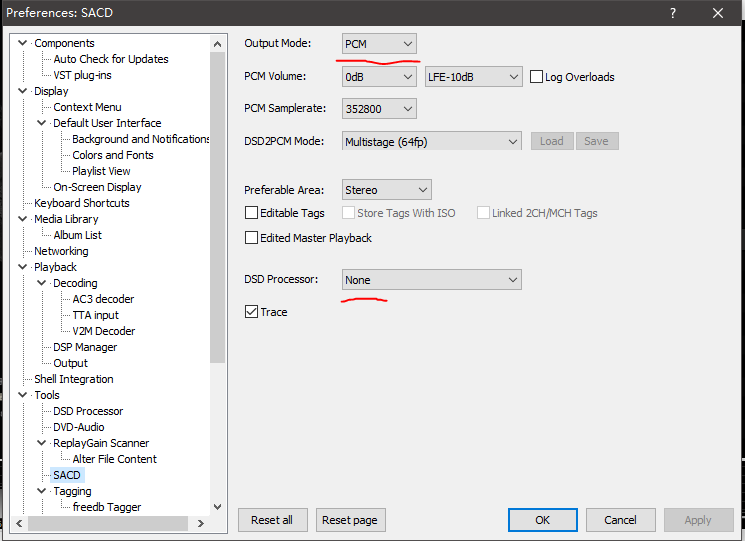Click the tree's horizontal scrollbar right arrow
Image resolution: width=745 pixels, height=541 pixels.
click(x=201, y=523)
